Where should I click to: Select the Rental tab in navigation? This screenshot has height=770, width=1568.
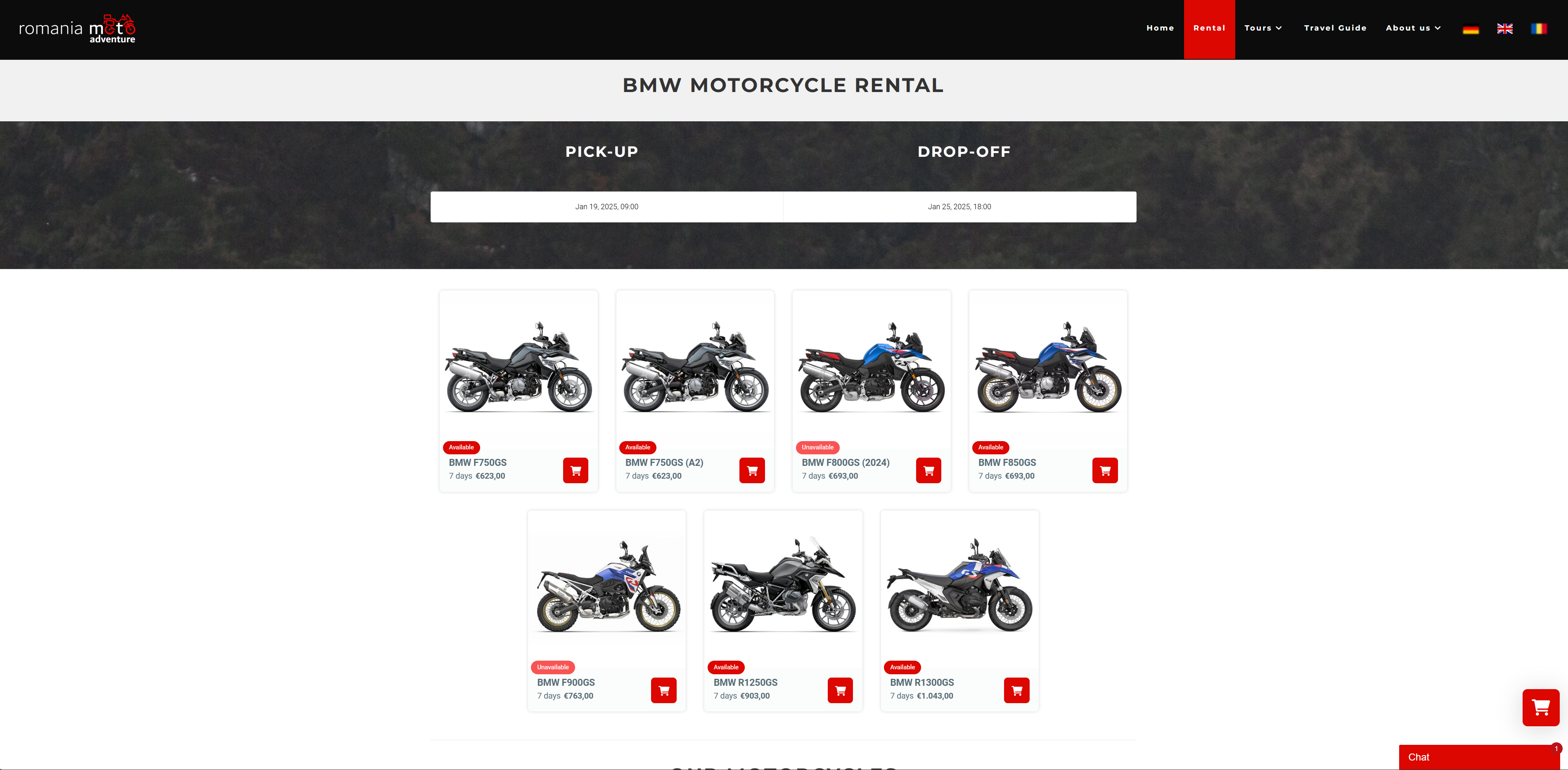1210,28
